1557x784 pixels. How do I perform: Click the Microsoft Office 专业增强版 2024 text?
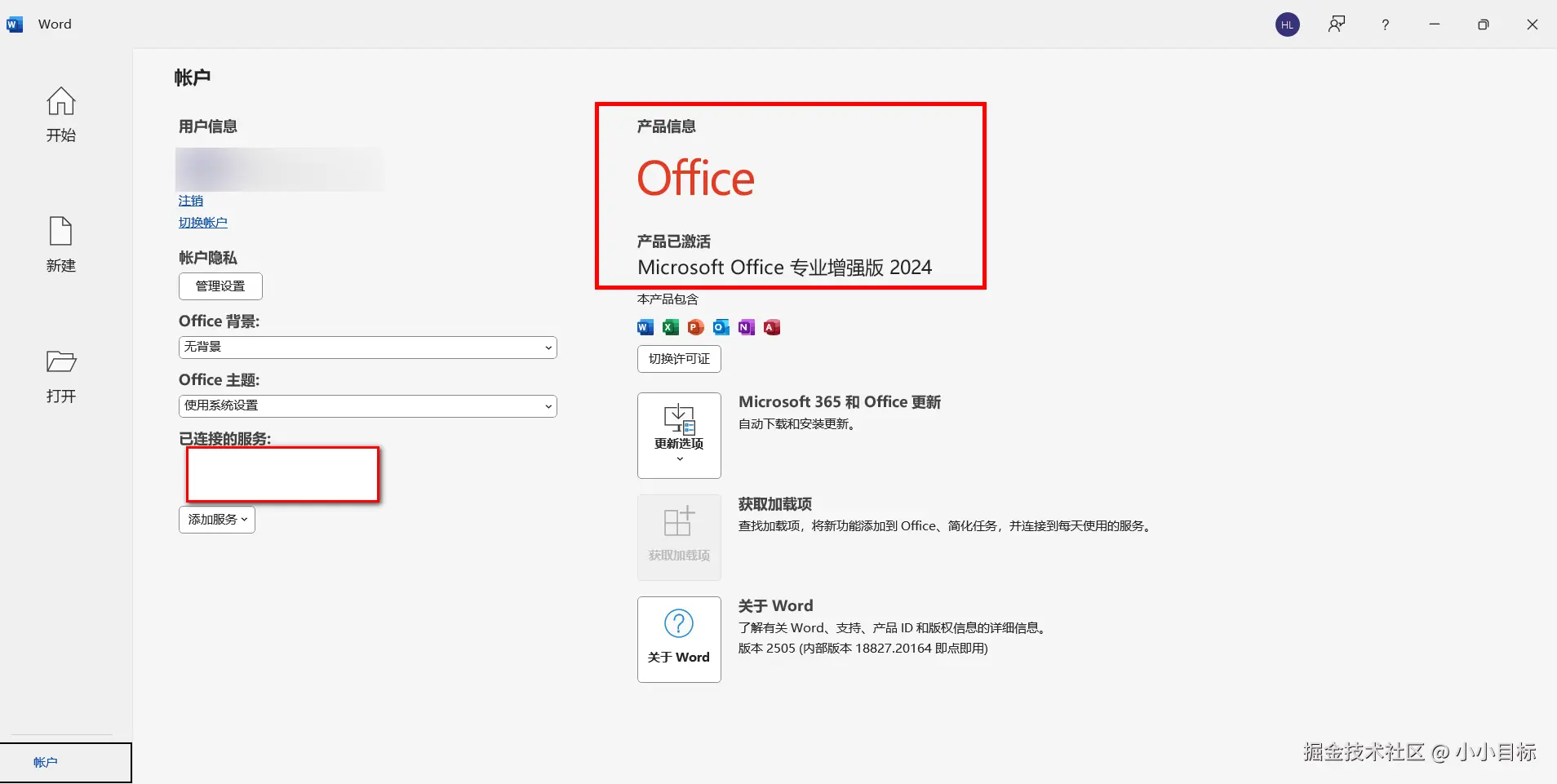pos(785,268)
